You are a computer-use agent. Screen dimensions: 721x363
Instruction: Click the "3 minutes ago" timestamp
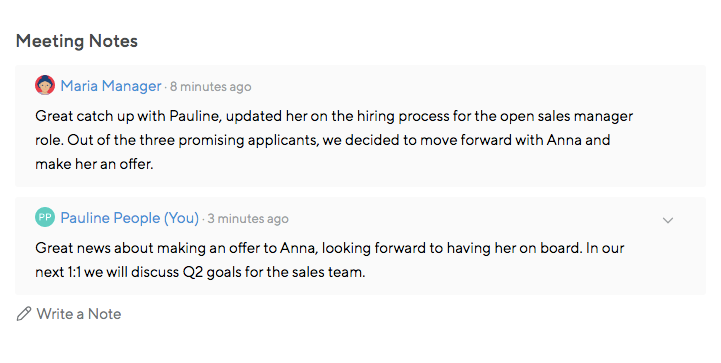(248, 219)
